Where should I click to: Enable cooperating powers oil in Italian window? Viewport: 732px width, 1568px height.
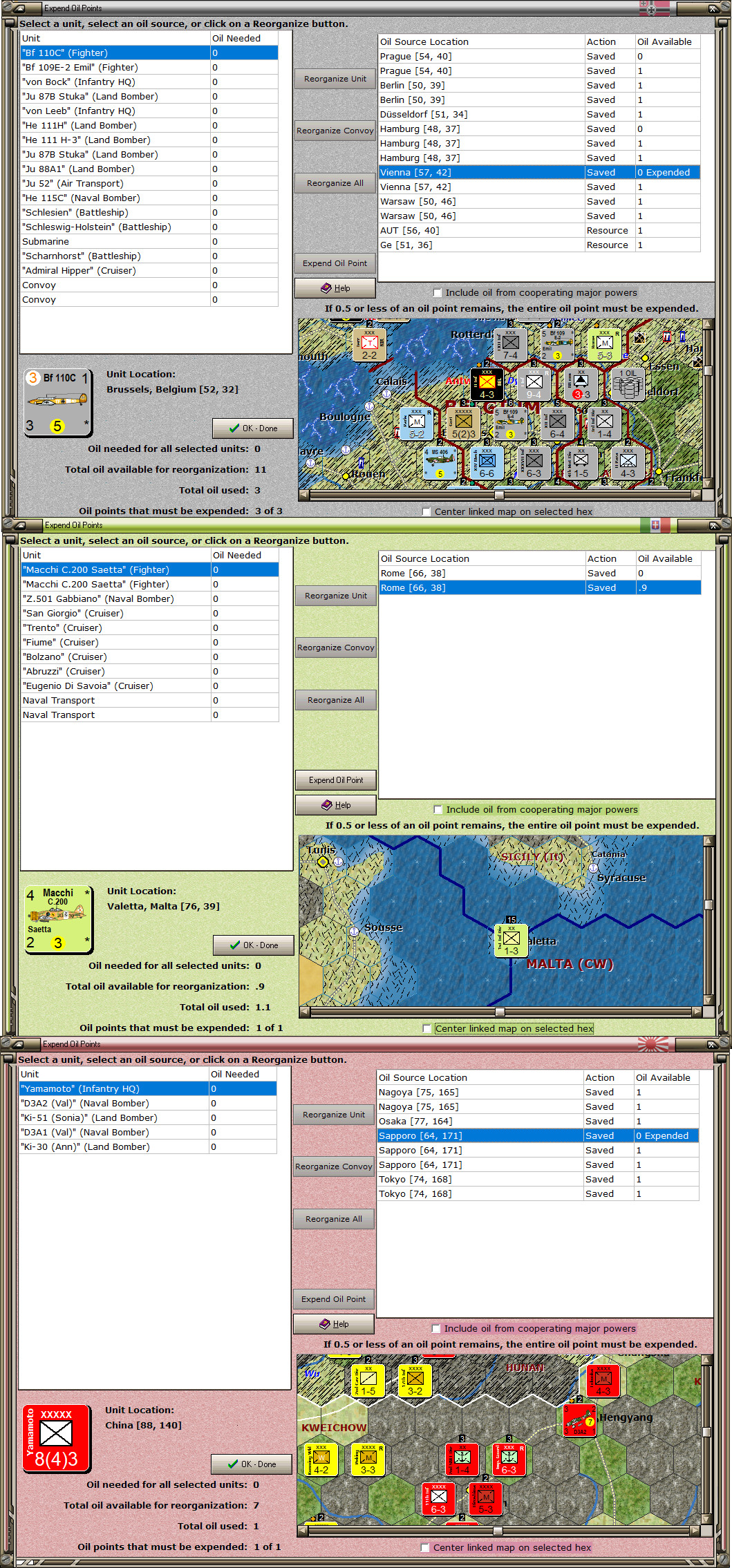438,810
